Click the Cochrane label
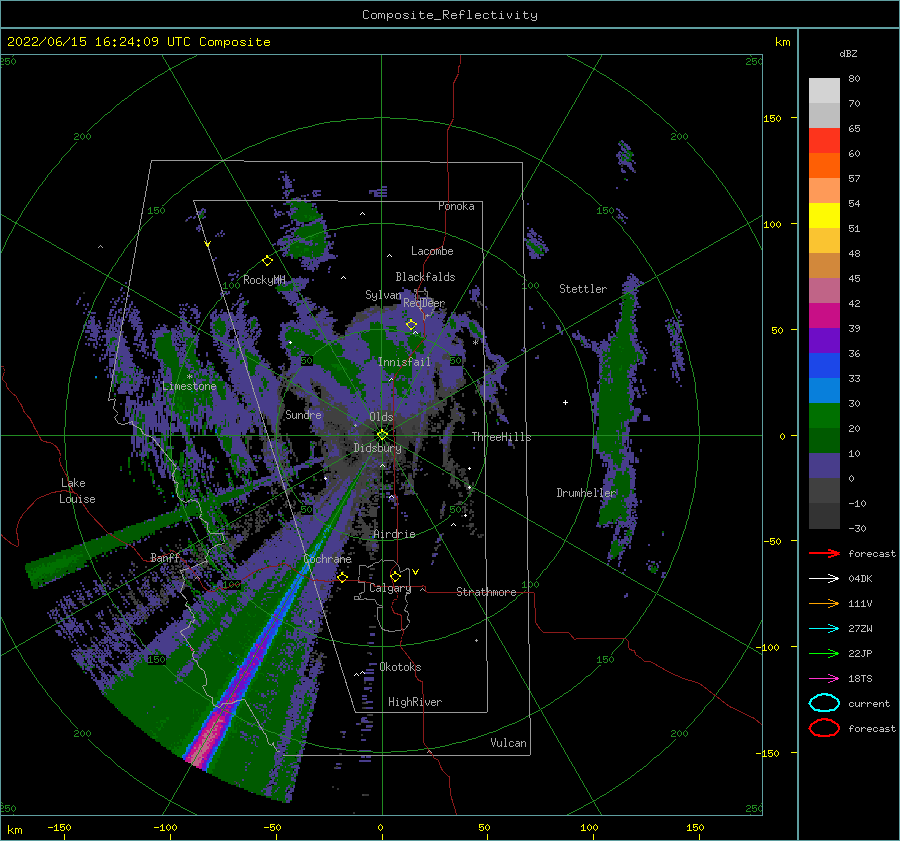The image size is (900, 841). coord(327,559)
